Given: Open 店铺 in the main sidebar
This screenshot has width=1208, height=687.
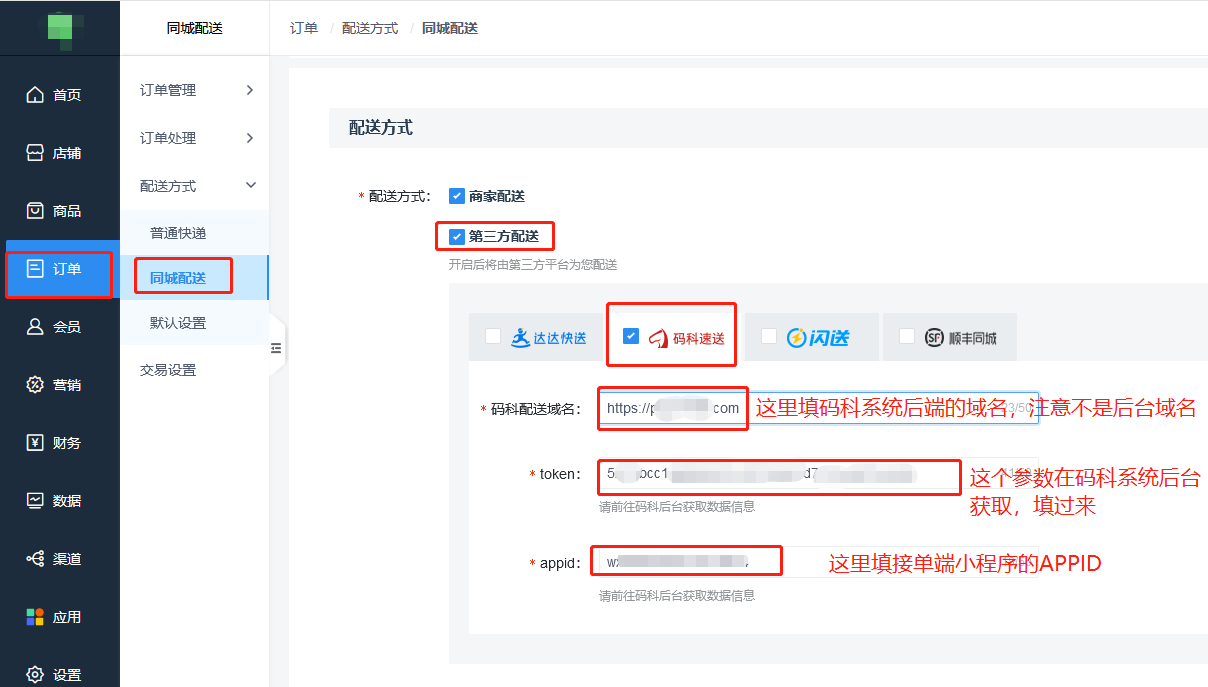Looking at the screenshot, I should 60,153.
